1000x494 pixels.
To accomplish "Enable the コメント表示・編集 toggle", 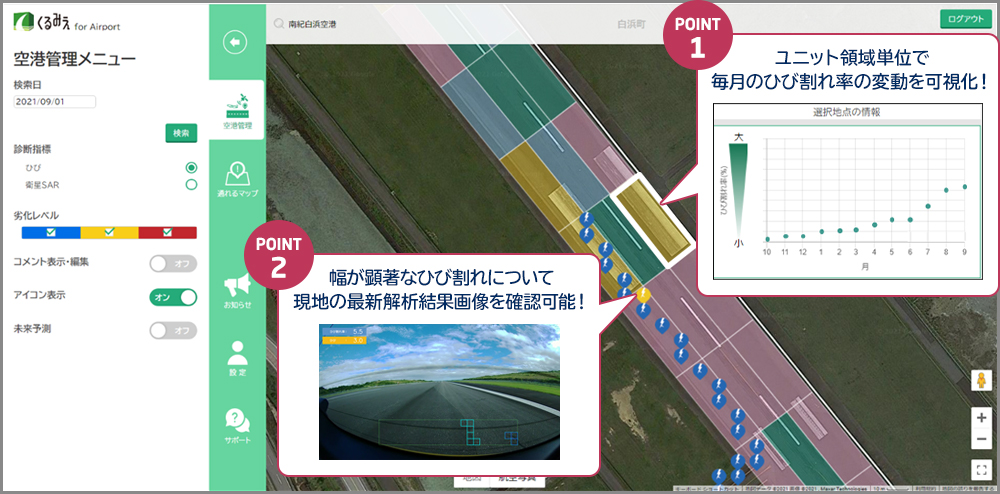I will pyautogui.click(x=172, y=264).
